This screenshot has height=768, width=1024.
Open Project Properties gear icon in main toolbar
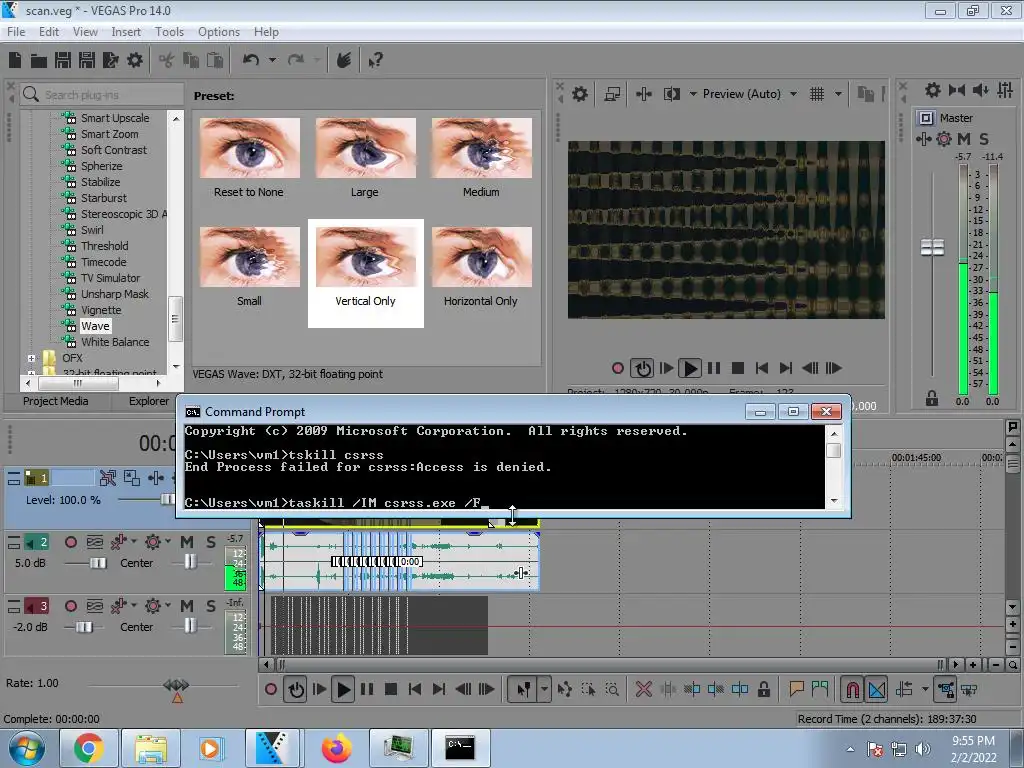click(135, 61)
